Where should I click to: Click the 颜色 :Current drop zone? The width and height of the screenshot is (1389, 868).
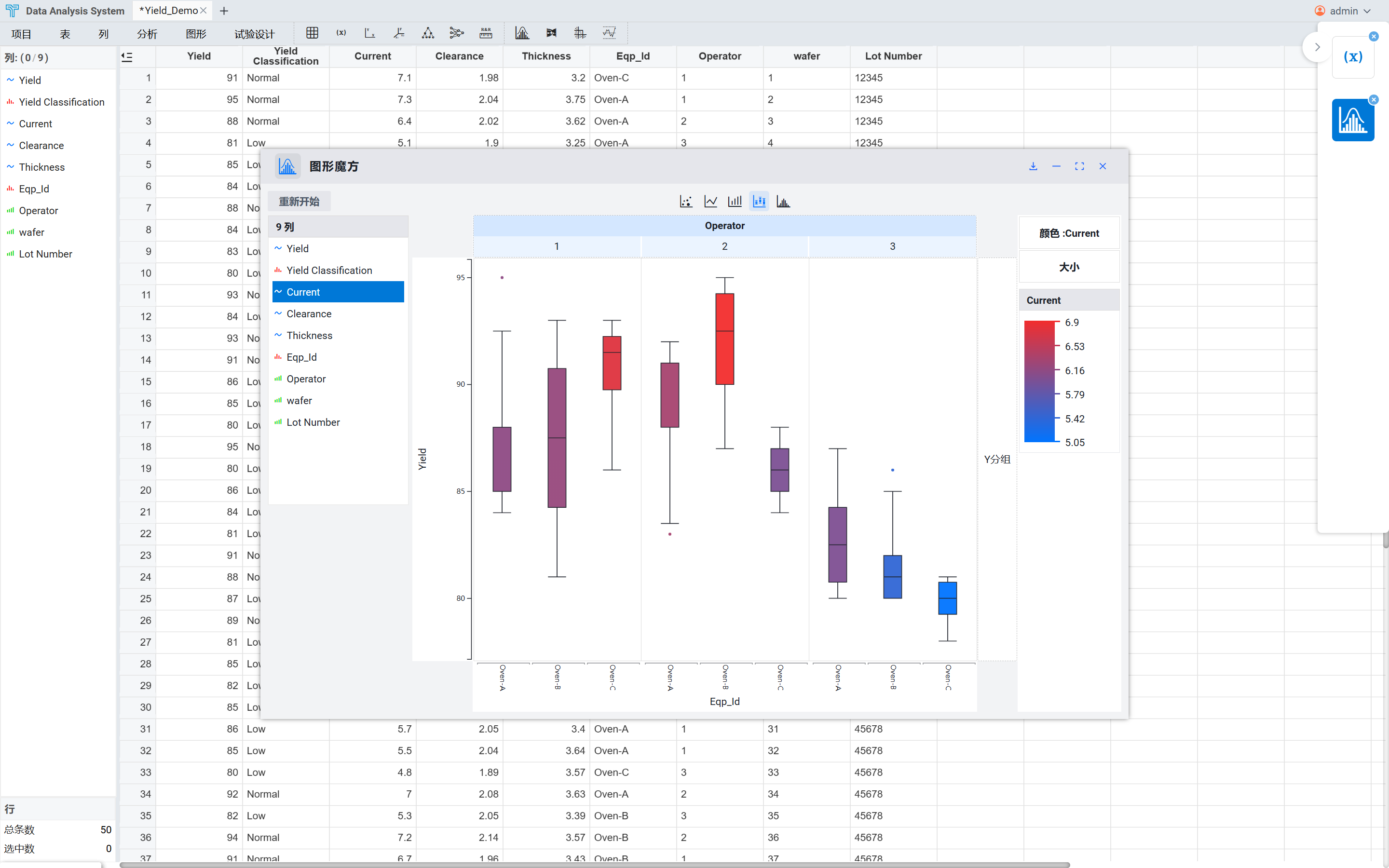click(x=1069, y=233)
